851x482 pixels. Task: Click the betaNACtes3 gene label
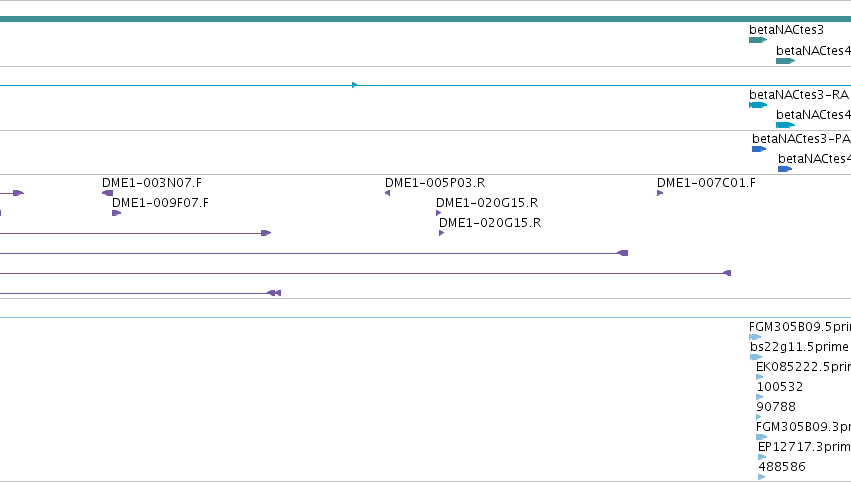786,30
